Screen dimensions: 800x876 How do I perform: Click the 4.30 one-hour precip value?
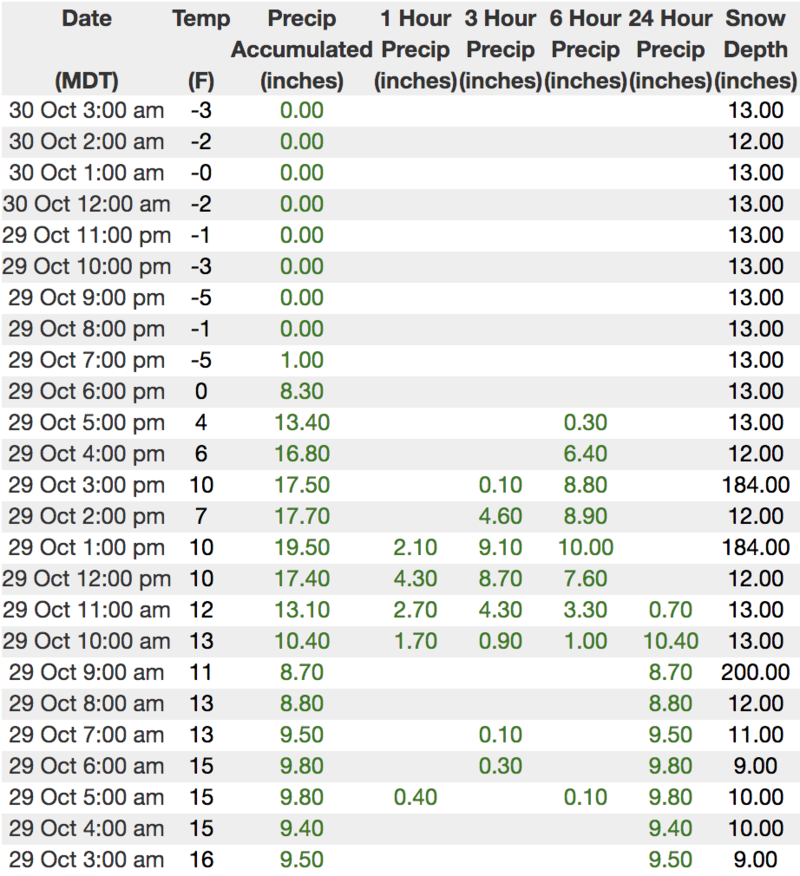[x=415, y=578]
